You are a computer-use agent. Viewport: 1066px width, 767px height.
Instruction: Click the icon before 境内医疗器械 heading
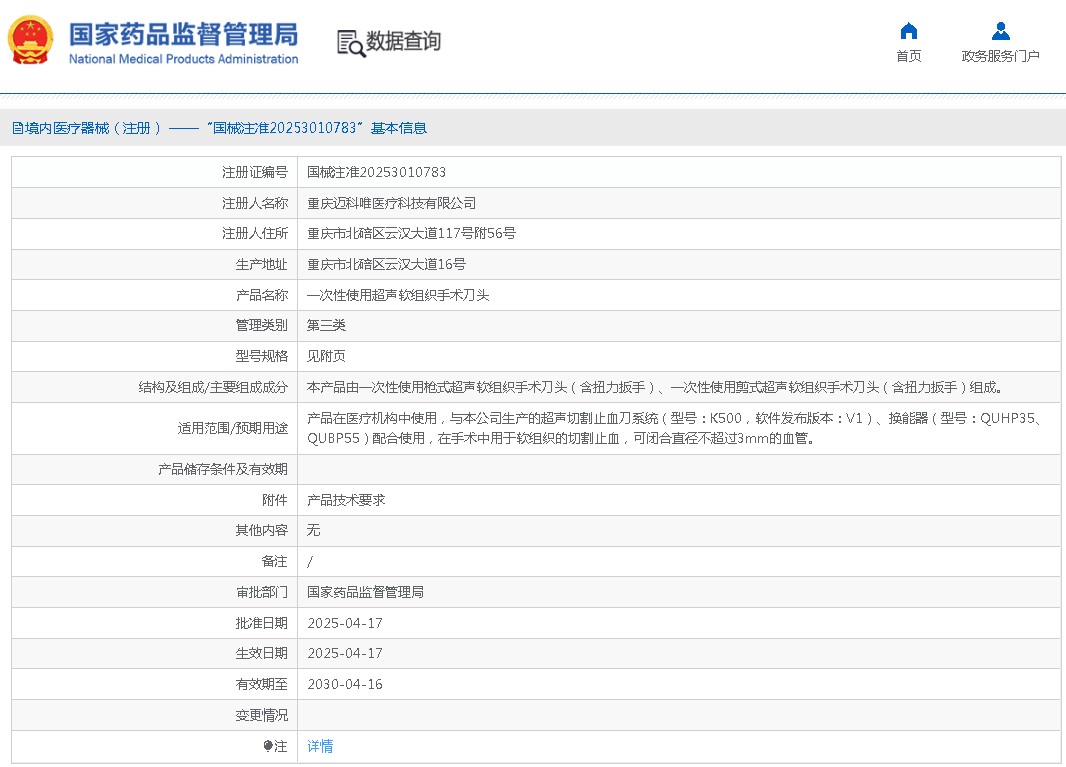(17, 128)
